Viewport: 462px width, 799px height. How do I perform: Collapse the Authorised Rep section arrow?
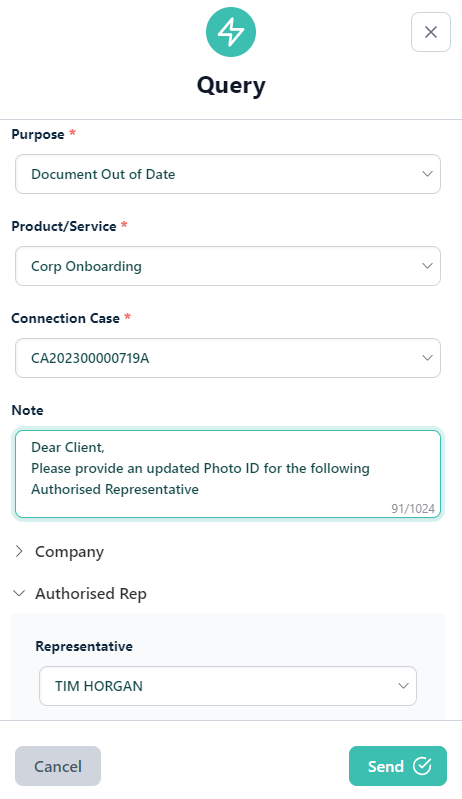19,593
